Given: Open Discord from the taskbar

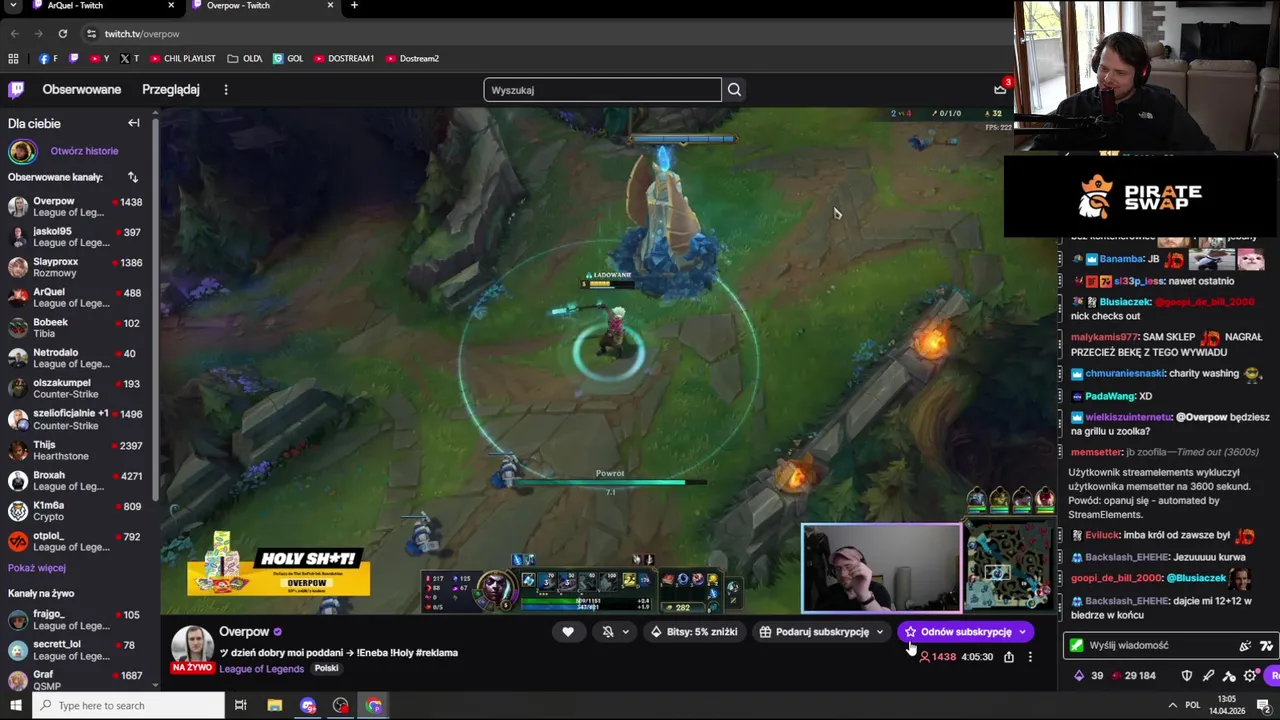Looking at the screenshot, I should (x=308, y=705).
